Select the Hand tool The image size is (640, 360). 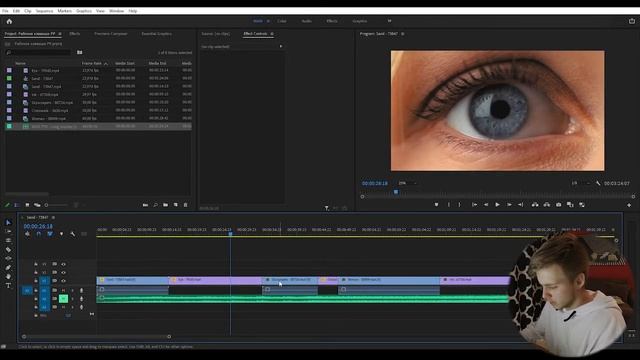pos(8,277)
